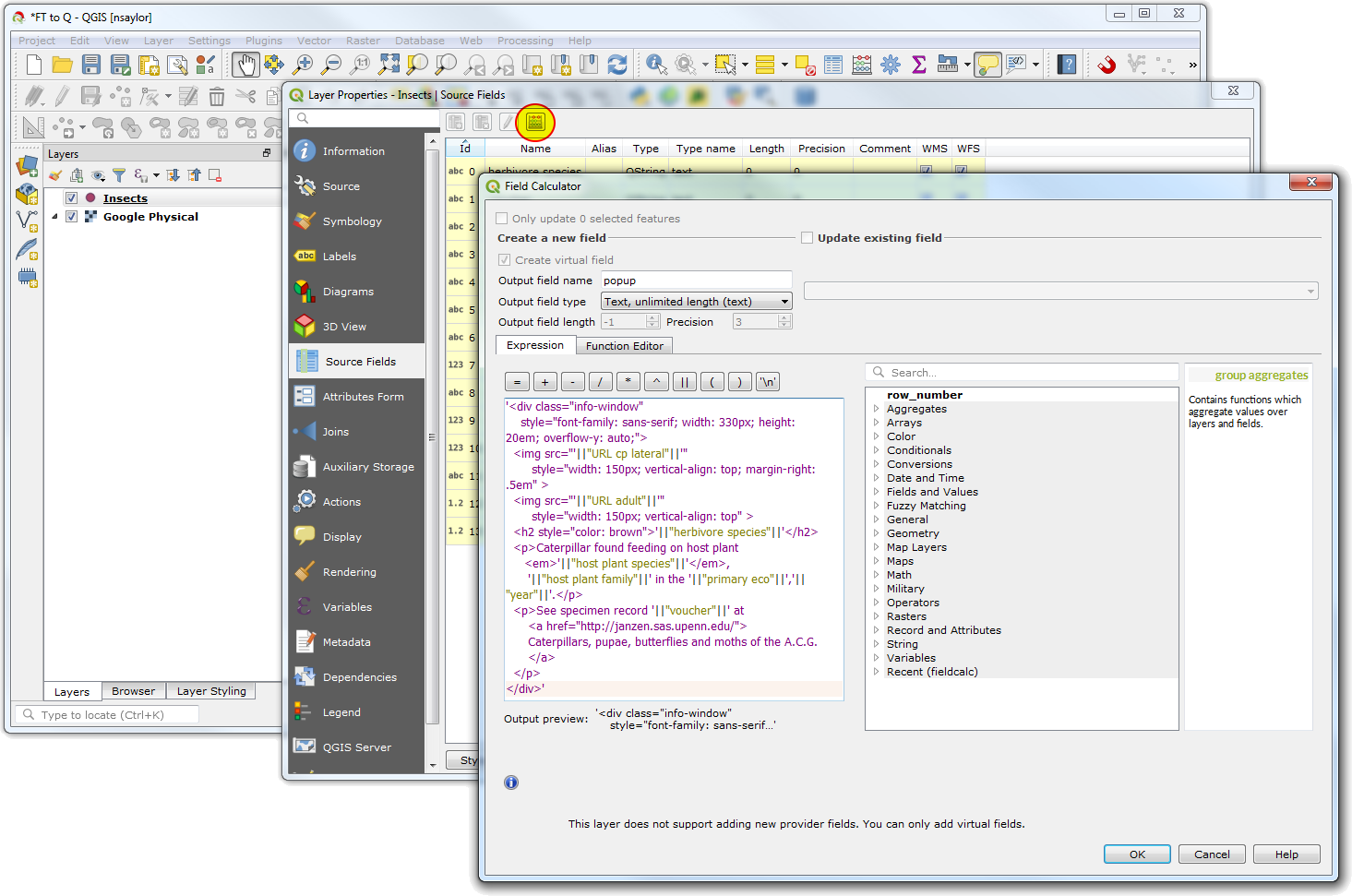Open the Layer Styling tab
1352x896 pixels.
(211, 691)
